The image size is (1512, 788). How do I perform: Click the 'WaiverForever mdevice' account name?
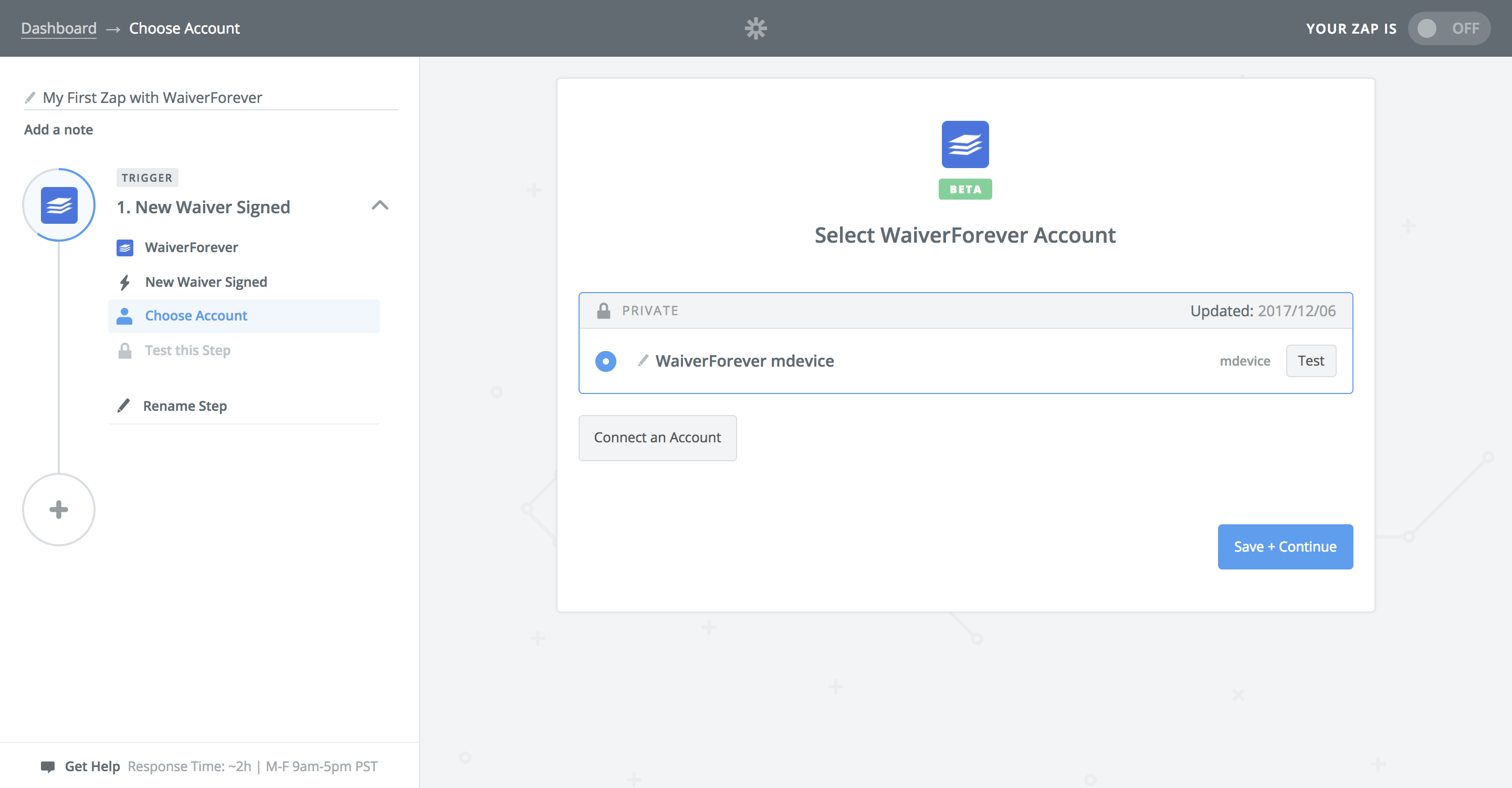(x=744, y=361)
